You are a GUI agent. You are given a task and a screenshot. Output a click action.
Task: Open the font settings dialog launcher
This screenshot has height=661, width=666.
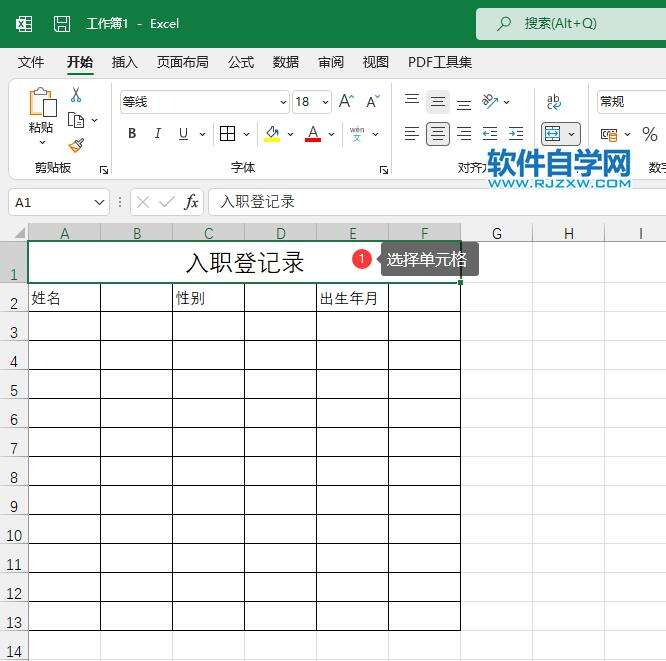click(x=384, y=170)
